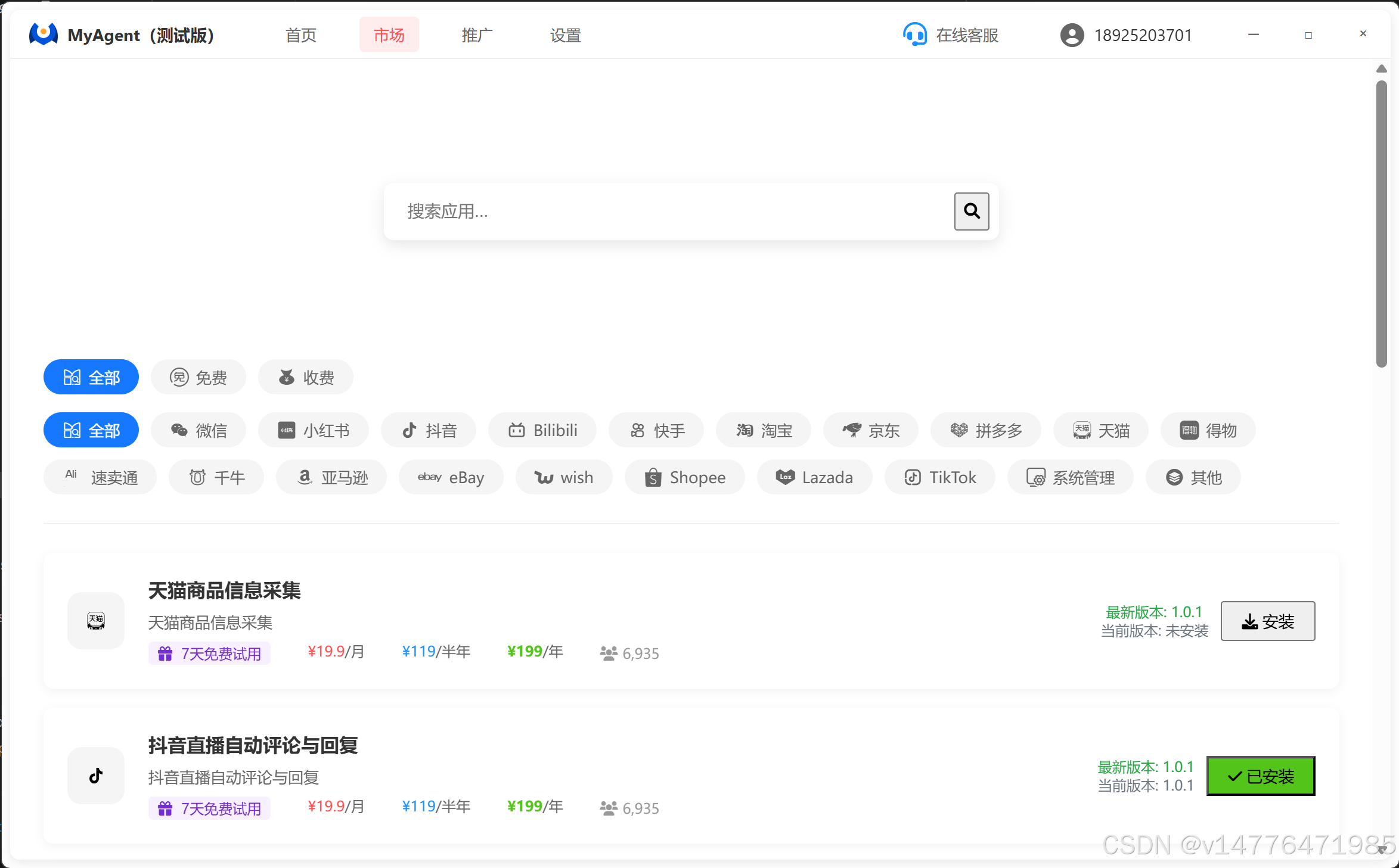This screenshot has width=1399, height=868.
Task: Select the 拼多多 platform filter
Action: coord(986,430)
